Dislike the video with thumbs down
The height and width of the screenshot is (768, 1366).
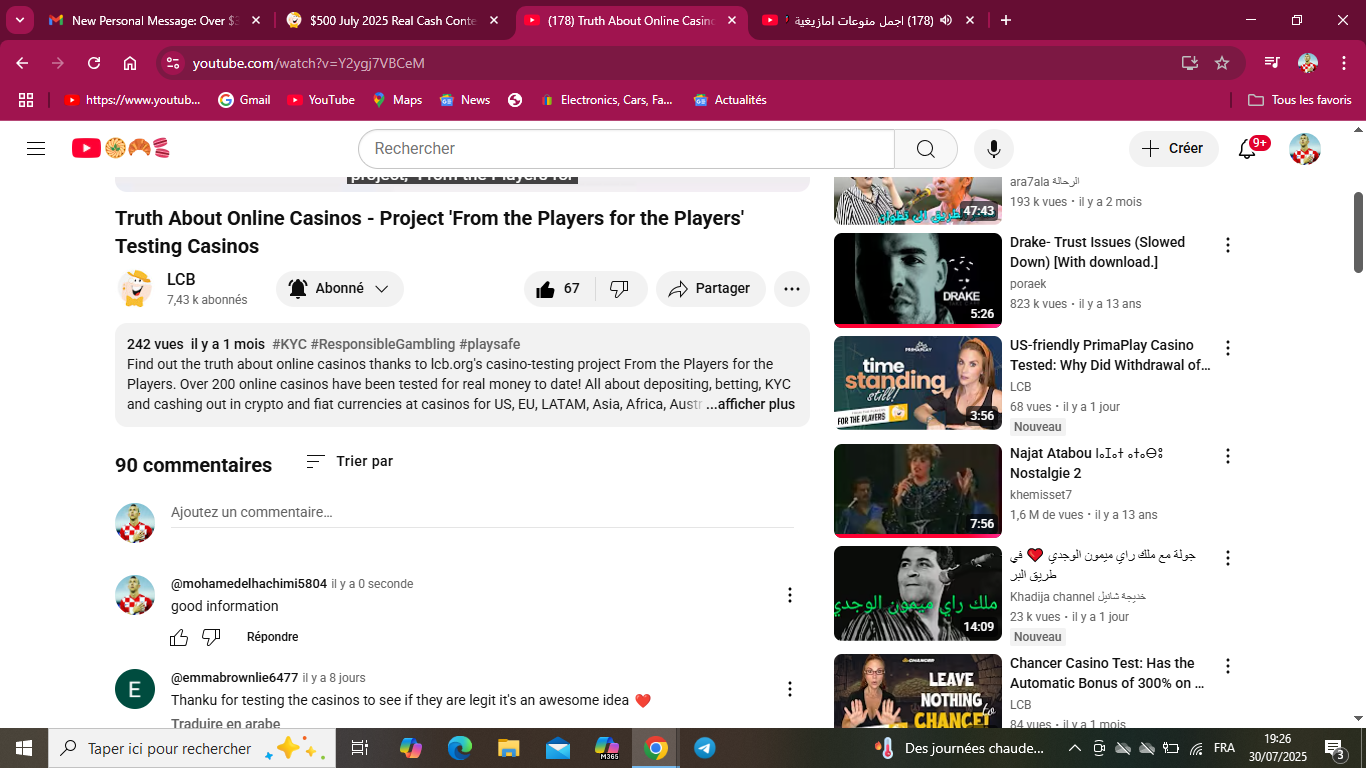(x=619, y=289)
